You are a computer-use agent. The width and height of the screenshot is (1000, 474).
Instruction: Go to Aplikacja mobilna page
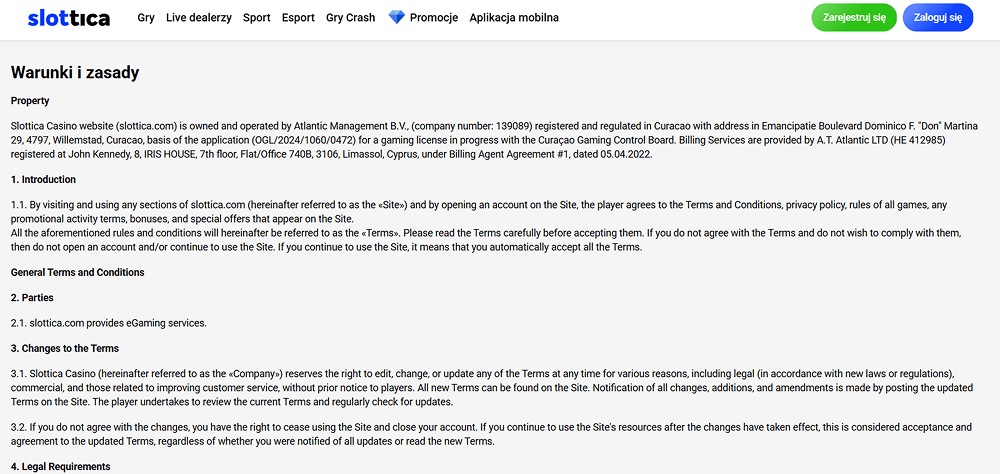[x=514, y=18]
